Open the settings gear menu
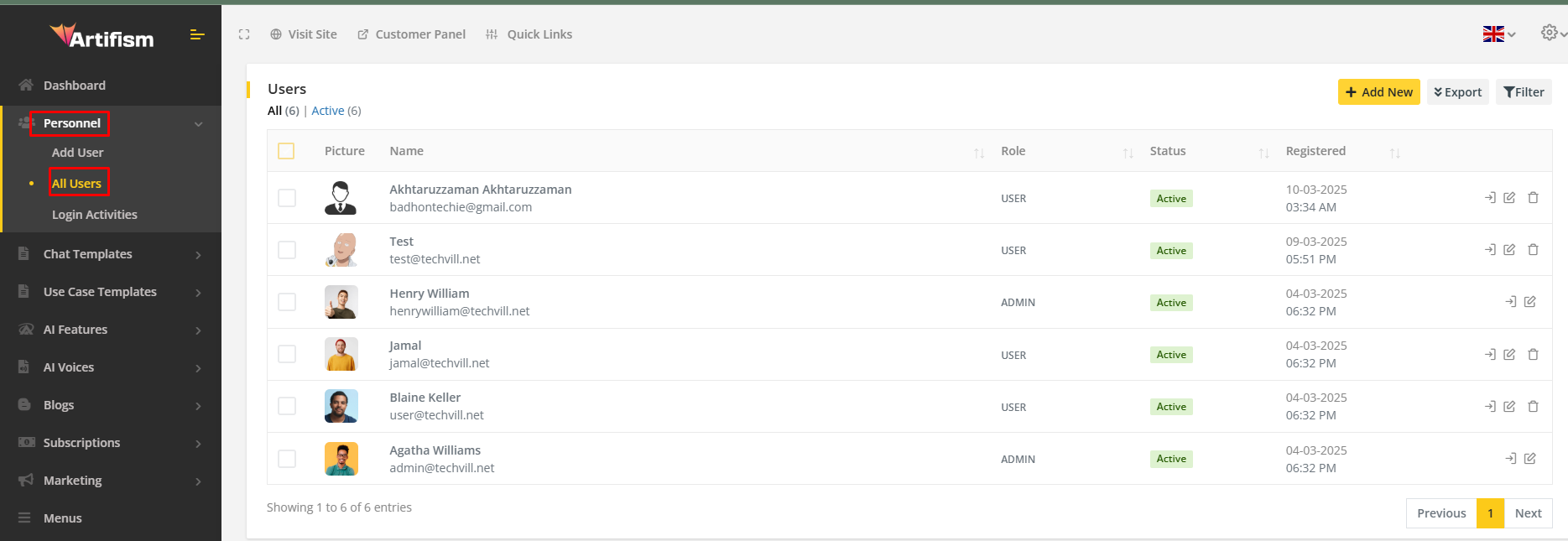This screenshot has width=1568, height=541. pyautogui.click(x=1550, y=33)
